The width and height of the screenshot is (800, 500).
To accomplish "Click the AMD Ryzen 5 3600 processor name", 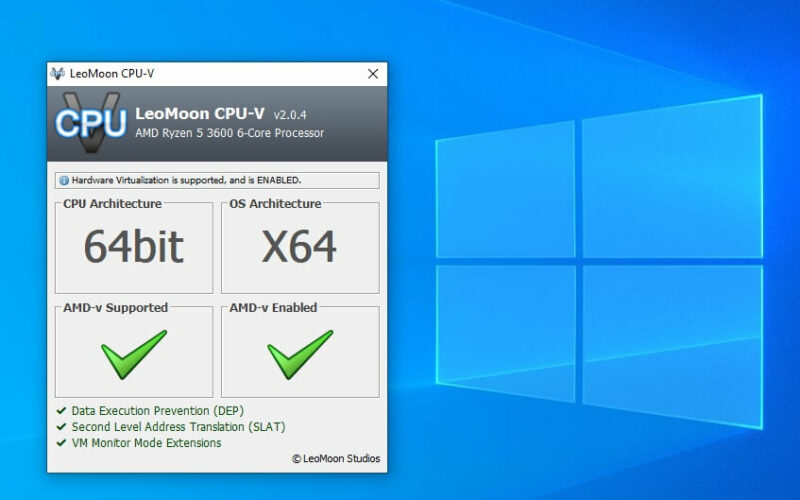I will [230, 133].
